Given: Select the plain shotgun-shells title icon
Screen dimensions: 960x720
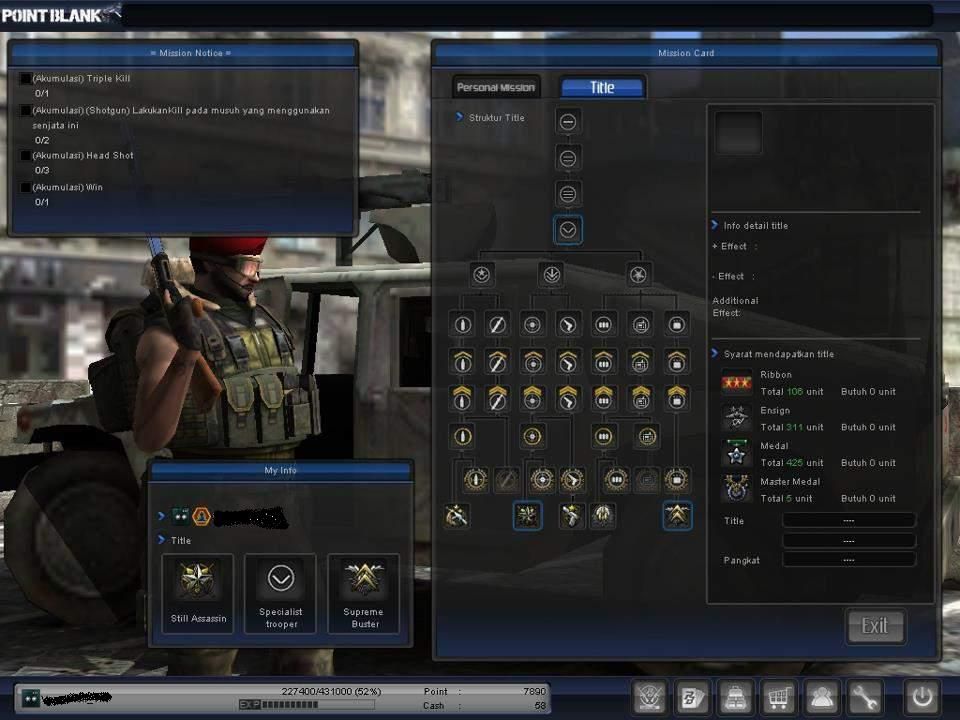Looking at the screenshot, I should 604,324.
